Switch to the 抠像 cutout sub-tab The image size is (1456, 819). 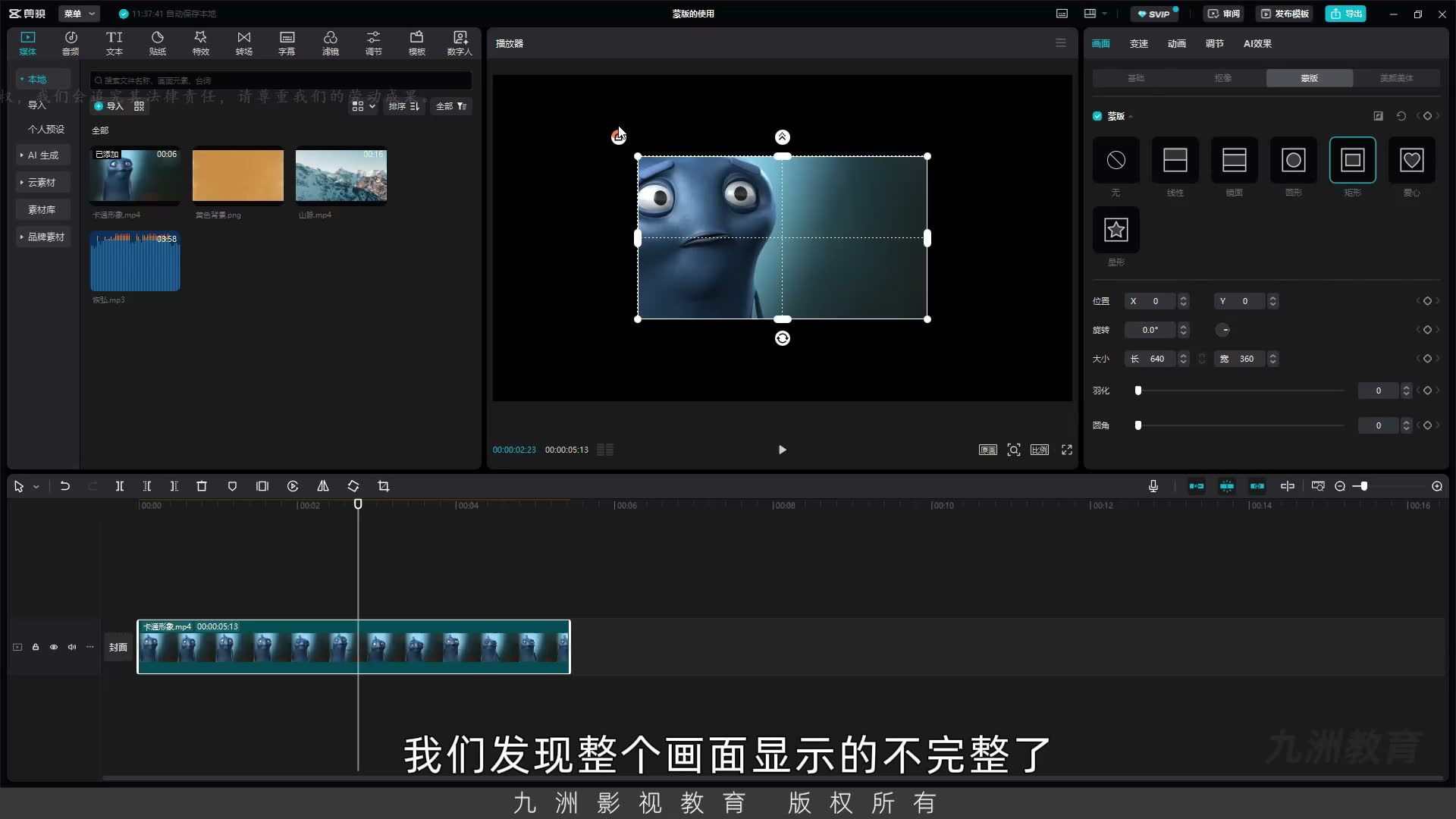(1222, 78)
